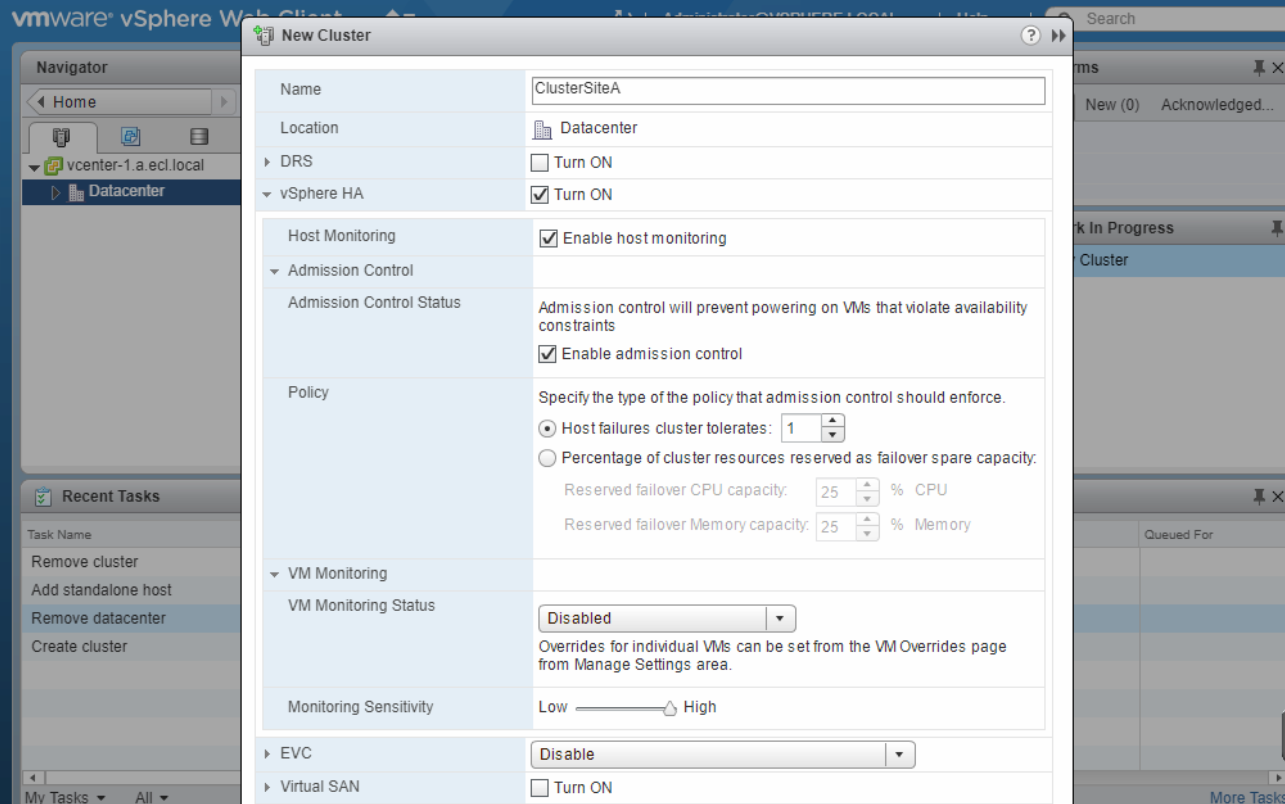
Task: Click the More Tasks link
Action: 1246,797
